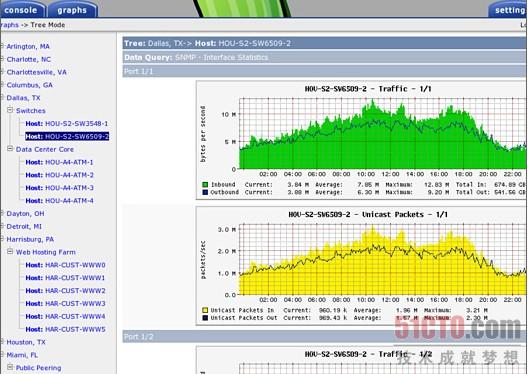
Task: Expand the Arlington, MA tree entry
Action: [2, 46]
